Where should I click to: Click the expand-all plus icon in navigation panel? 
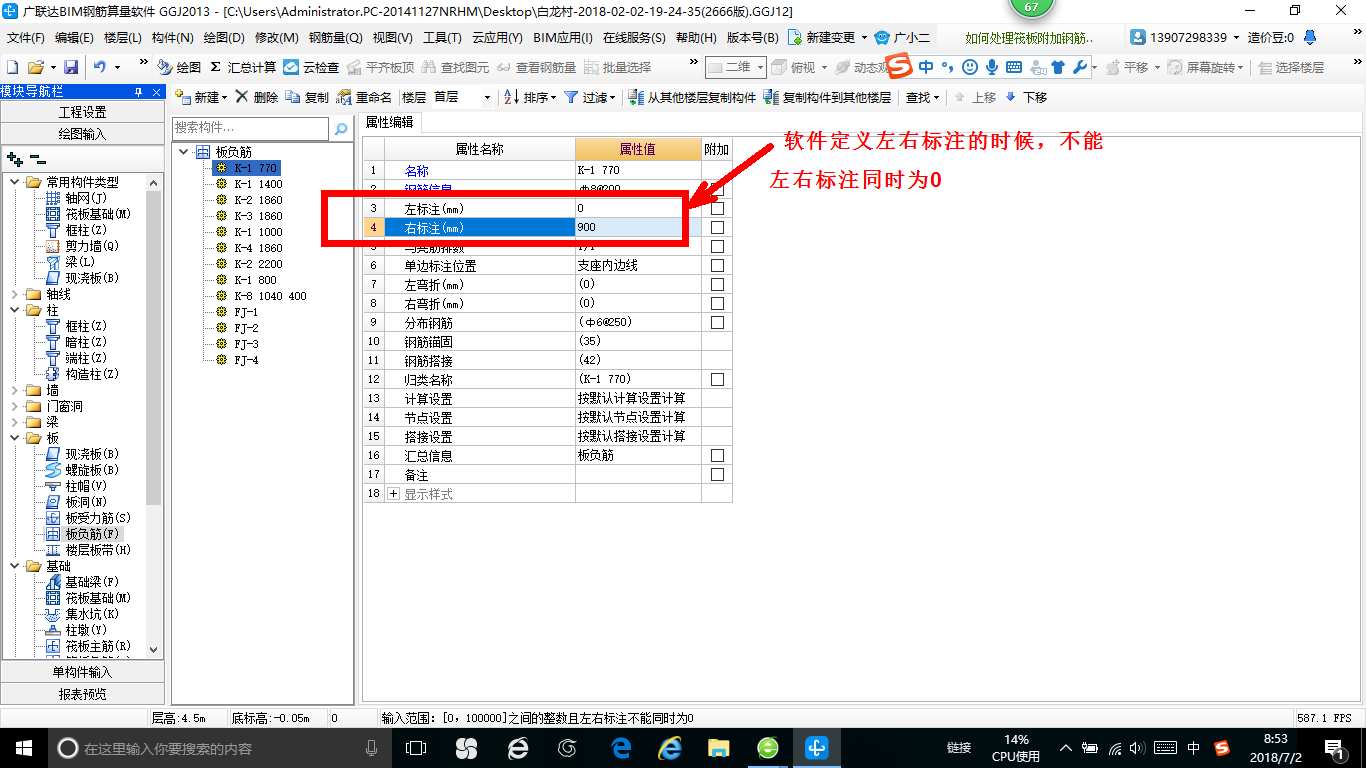click(14, 158)
